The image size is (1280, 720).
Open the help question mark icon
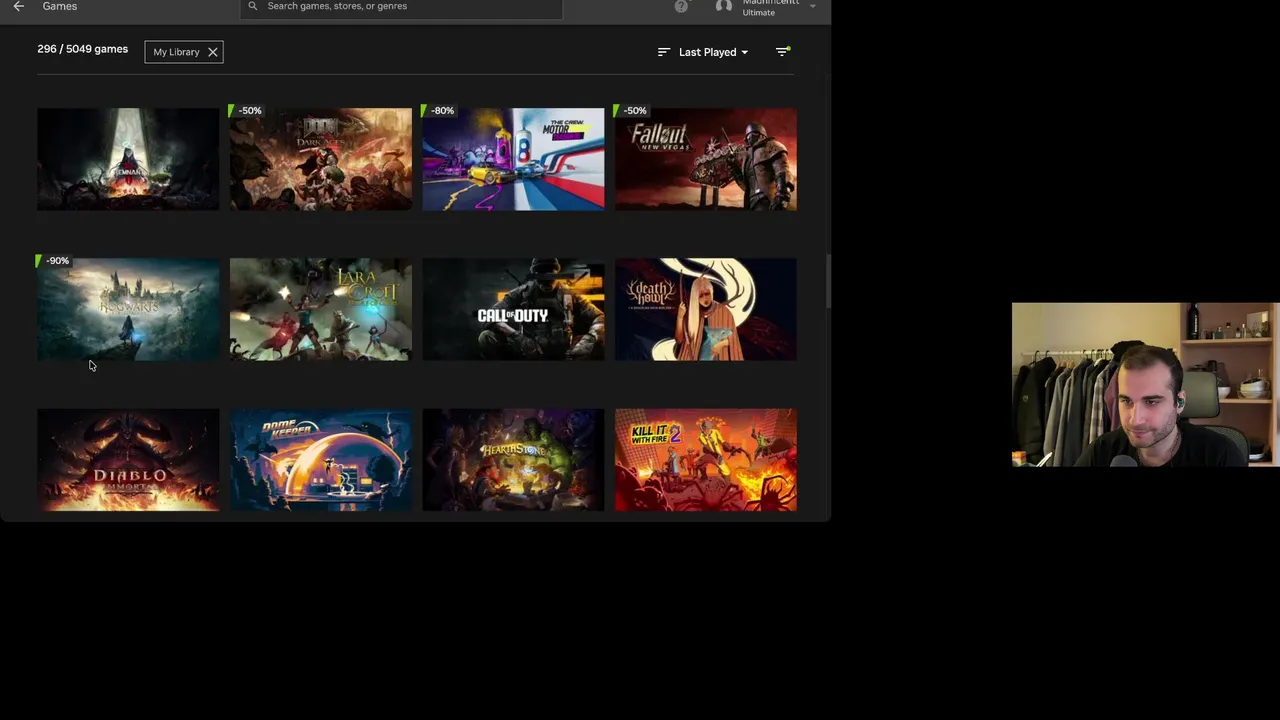click(x=681, y=6)
